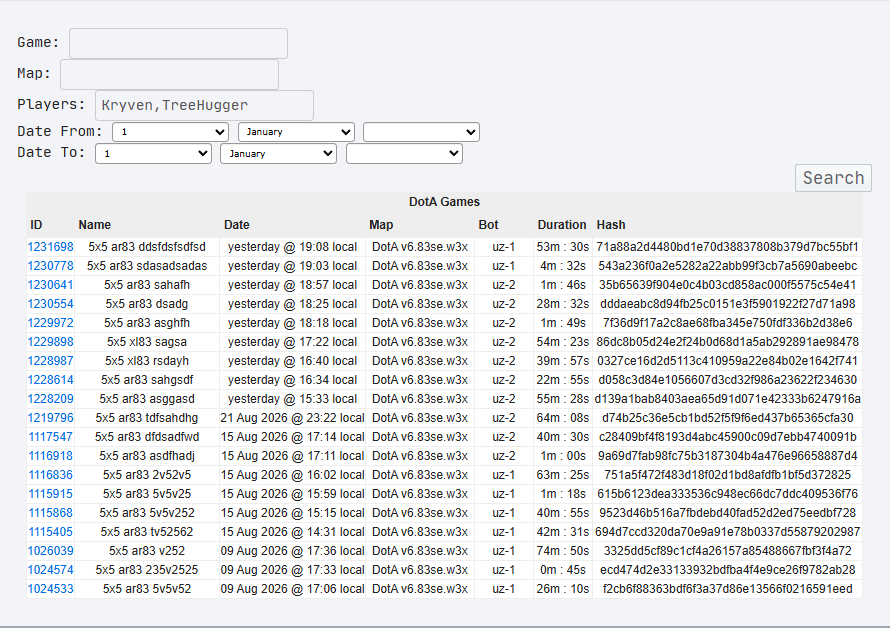Open the Date To year dropdown
890x628 pixels.
click(x=404, y=153)
